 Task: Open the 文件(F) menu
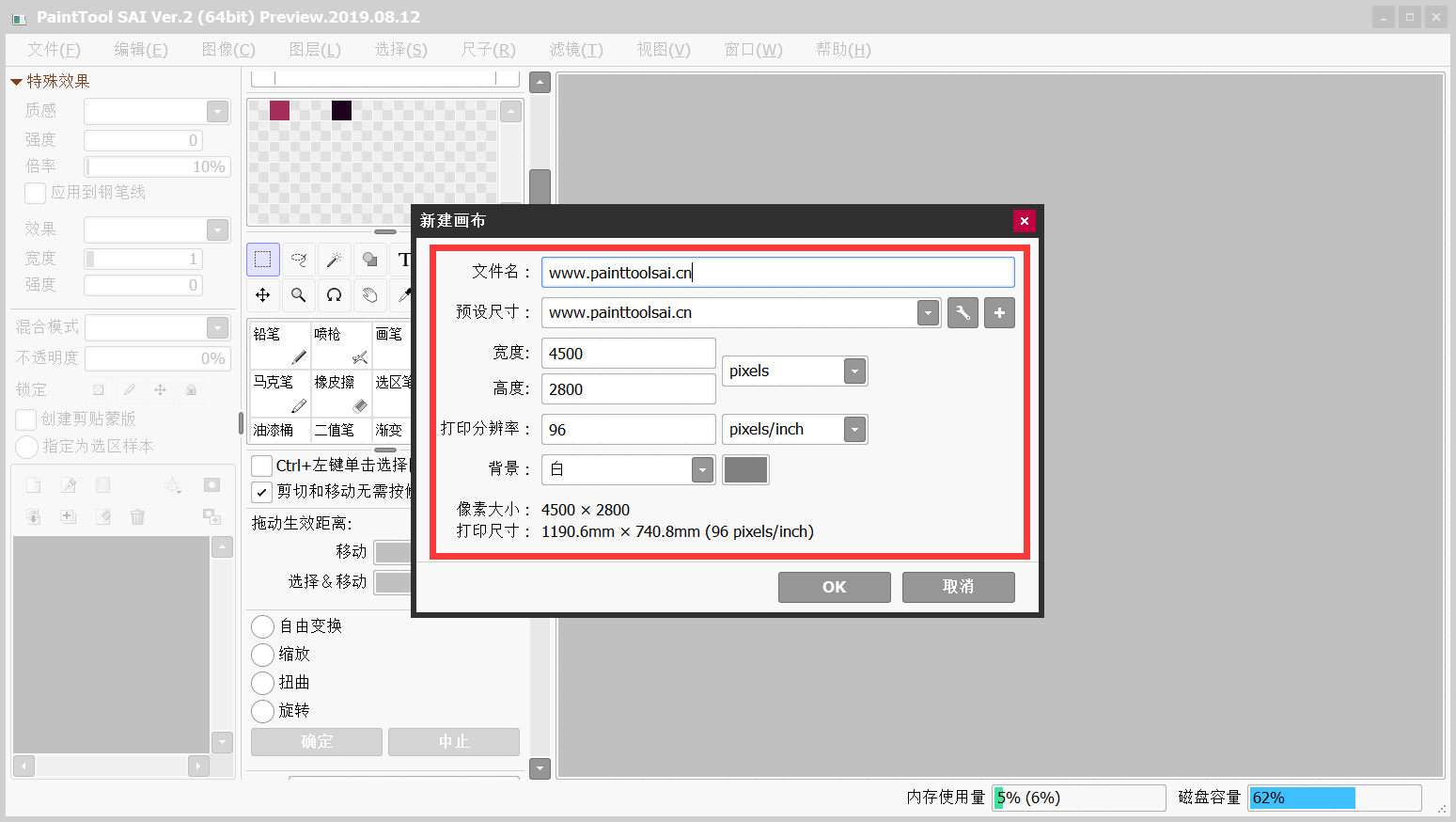click(x=54, y=50)
